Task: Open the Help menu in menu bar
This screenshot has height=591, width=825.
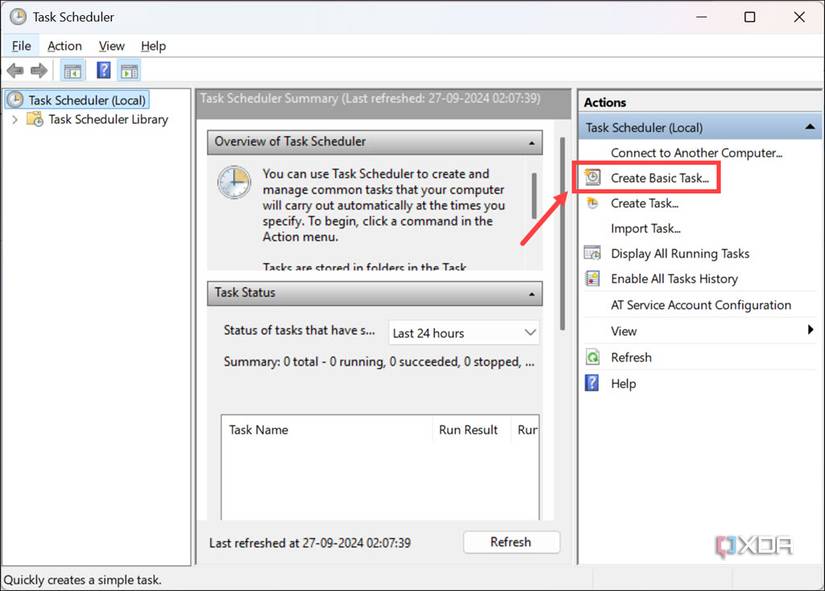Action: [153, 46]
